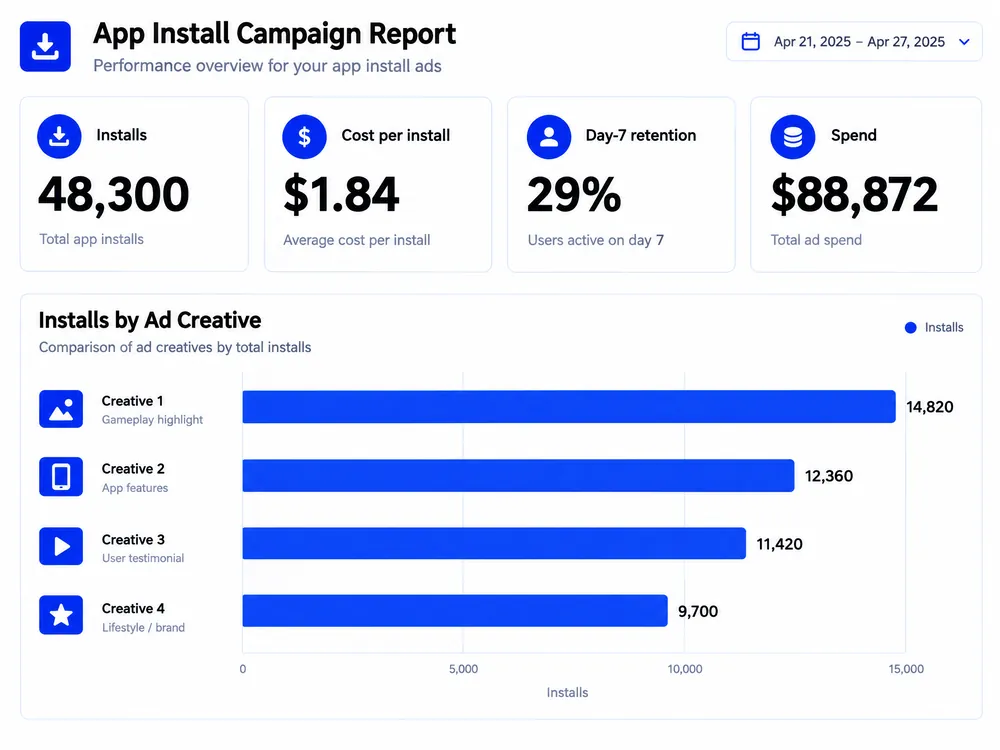Click the Creative 2 phone icon
1000x750 pixels.
pos(61,476)
